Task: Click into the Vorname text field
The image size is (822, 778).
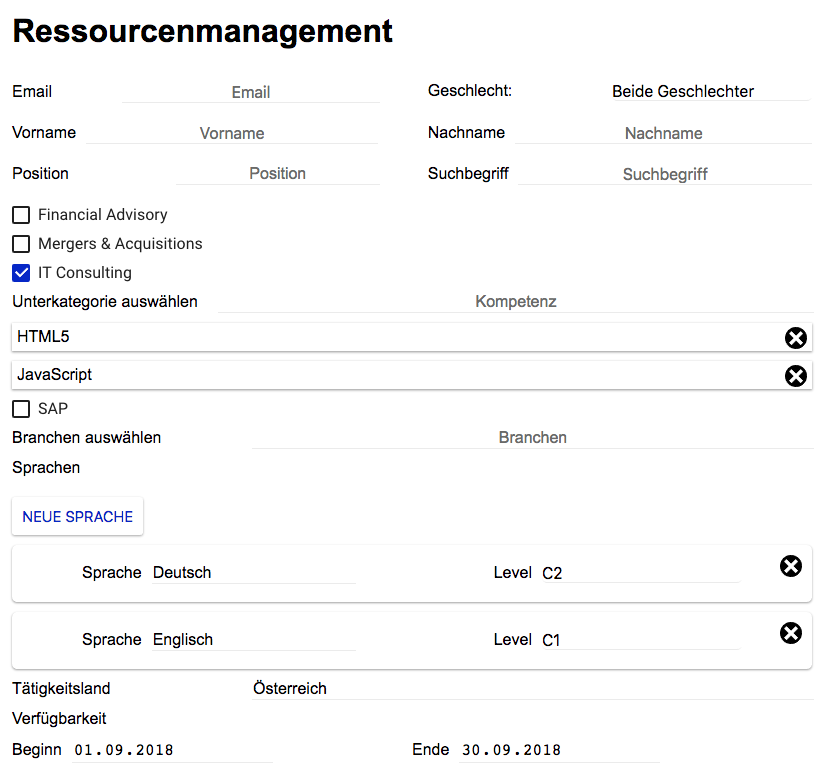Action: [x=232, y=133]
